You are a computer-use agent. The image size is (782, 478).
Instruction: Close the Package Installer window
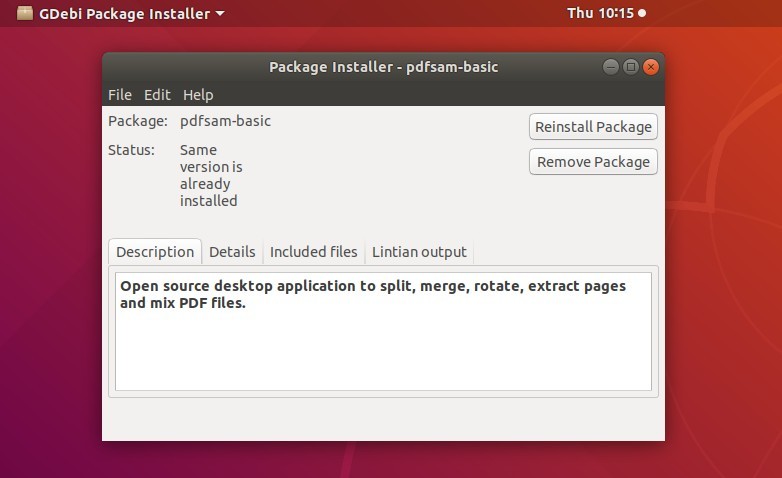coord(651,67)
